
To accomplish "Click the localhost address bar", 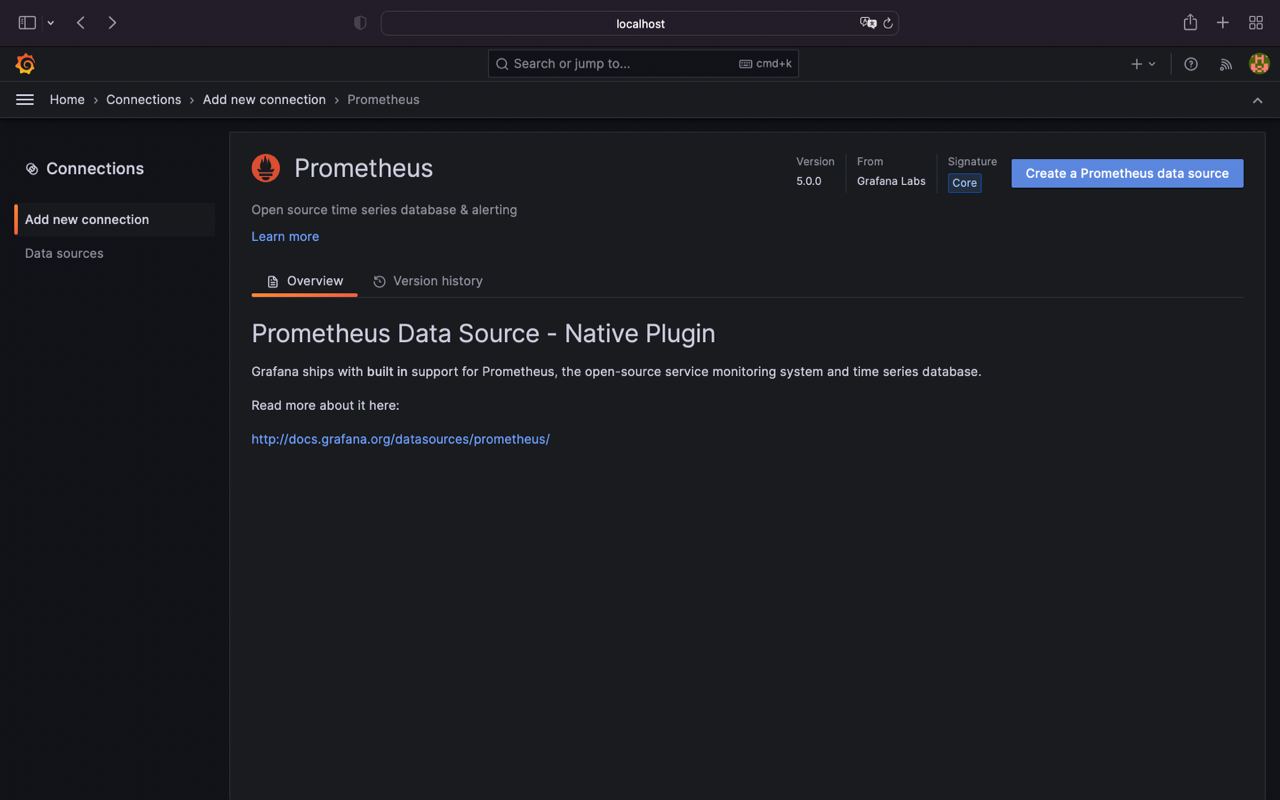I will 640,23.
